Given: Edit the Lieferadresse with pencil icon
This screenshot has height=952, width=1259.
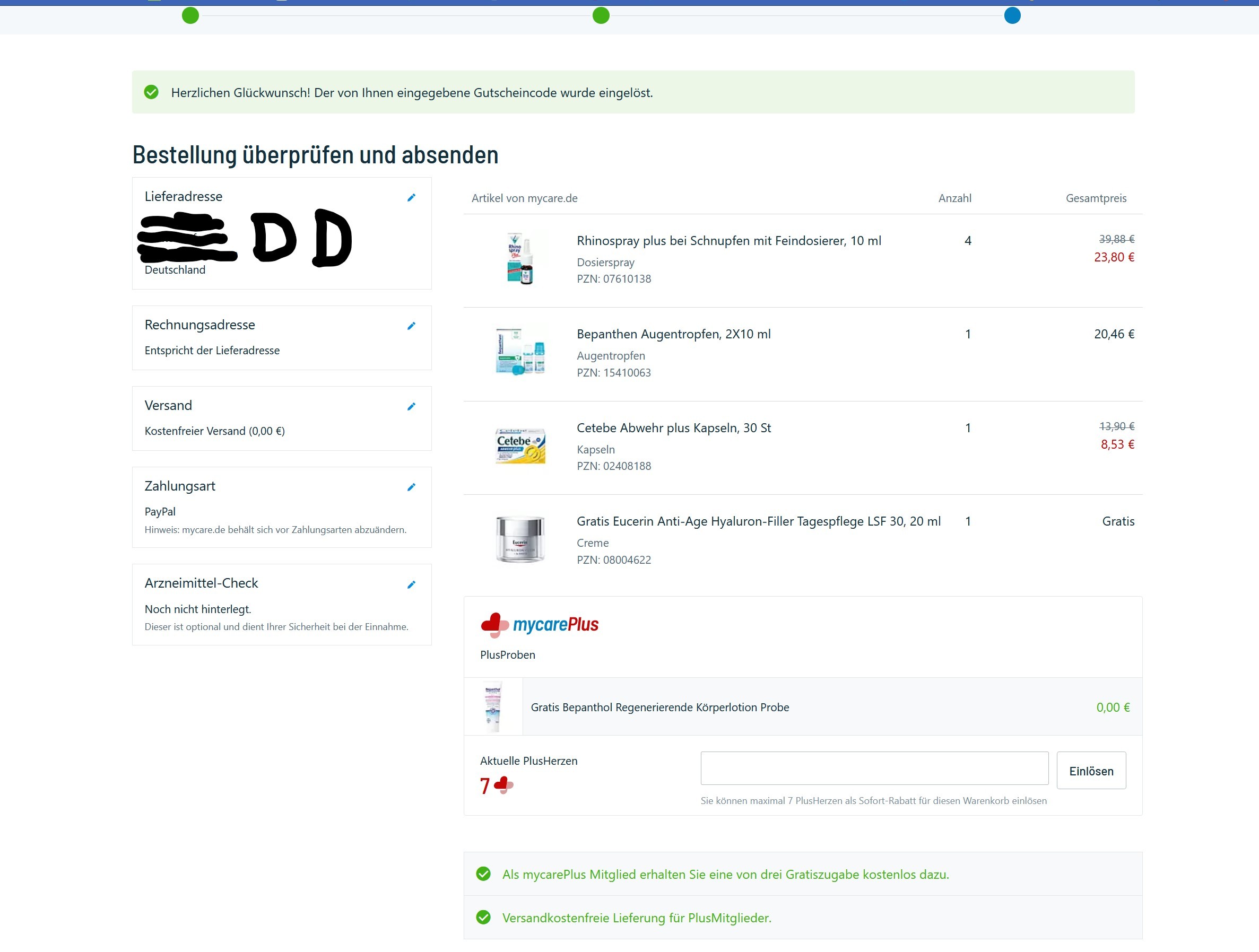Looking at the screenshot, I should coord(411,197).
